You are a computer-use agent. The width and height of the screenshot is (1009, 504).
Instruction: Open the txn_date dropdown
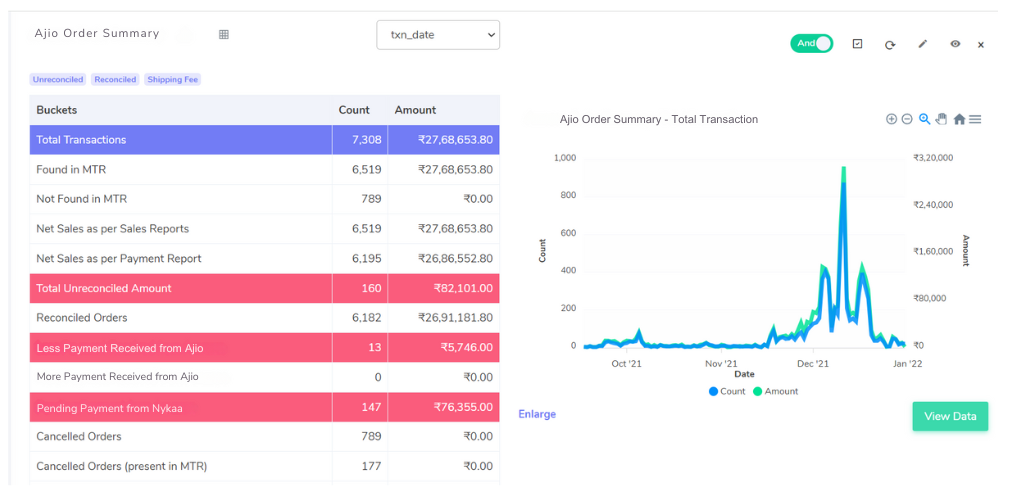tap(438, 35)
